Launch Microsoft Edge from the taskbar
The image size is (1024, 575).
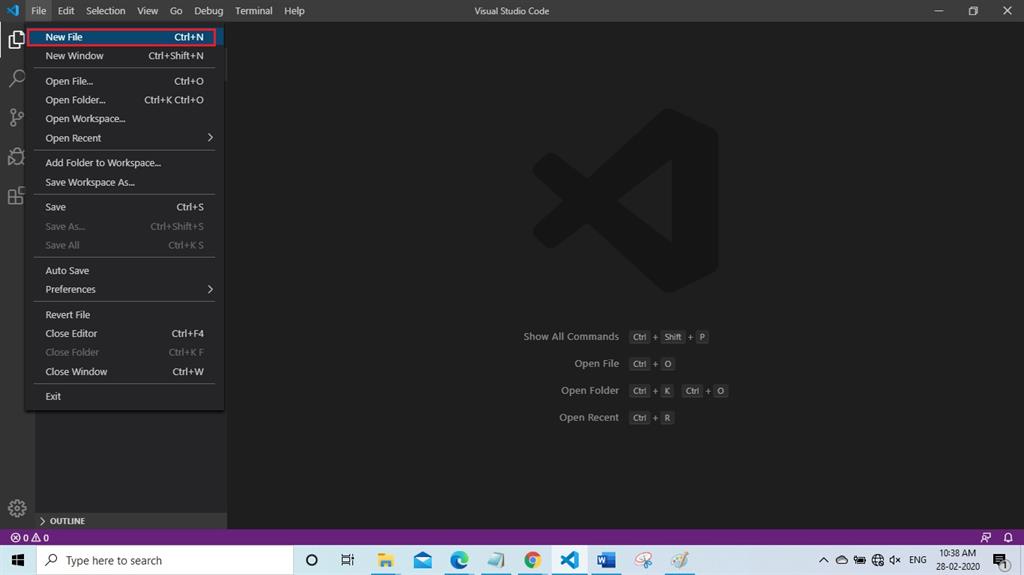(x=459, y=560)
